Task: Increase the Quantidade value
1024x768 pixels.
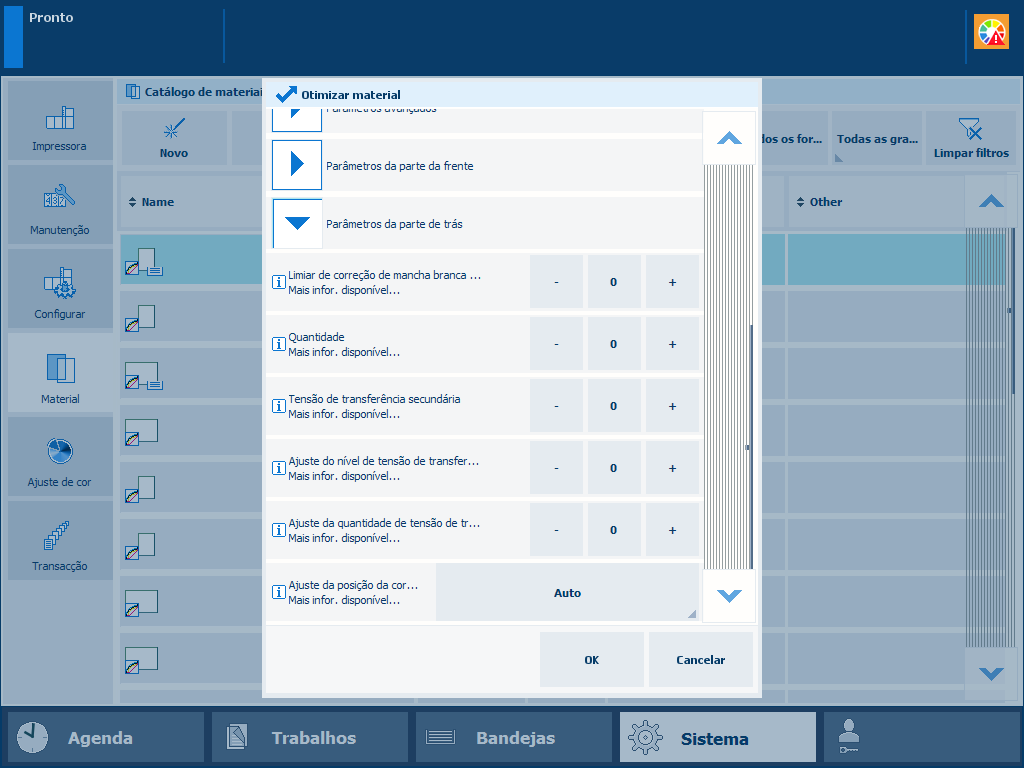Action: 672,344
